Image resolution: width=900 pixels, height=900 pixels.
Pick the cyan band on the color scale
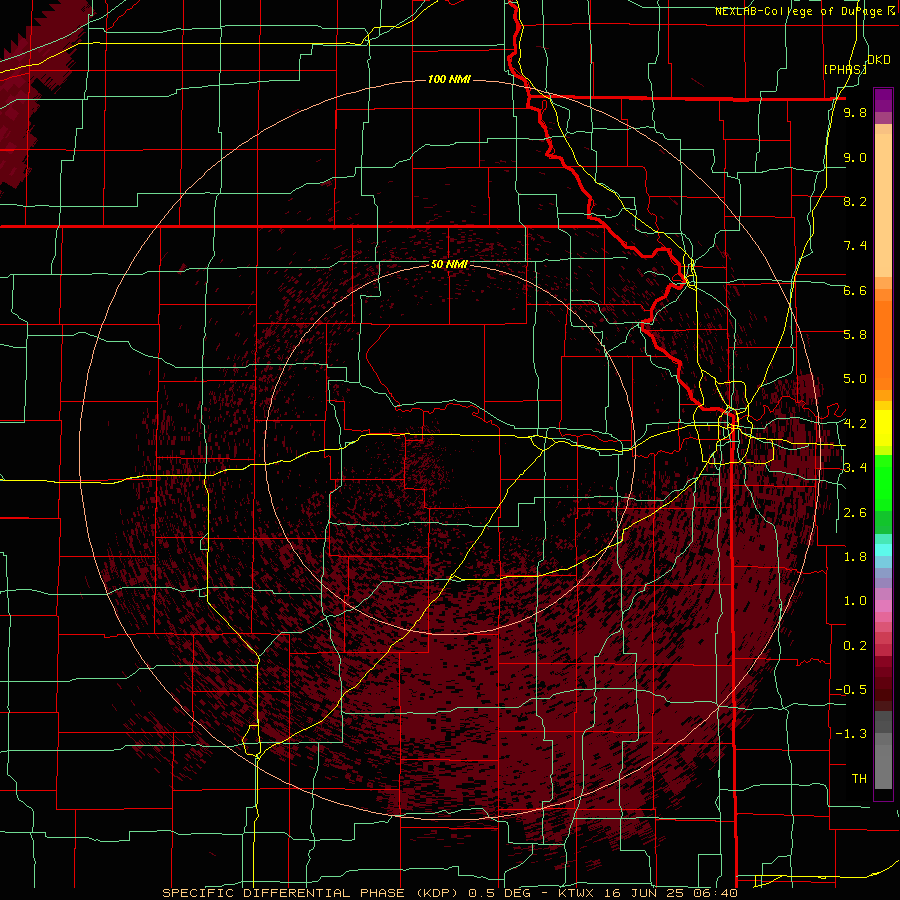[x=883, y=549]
